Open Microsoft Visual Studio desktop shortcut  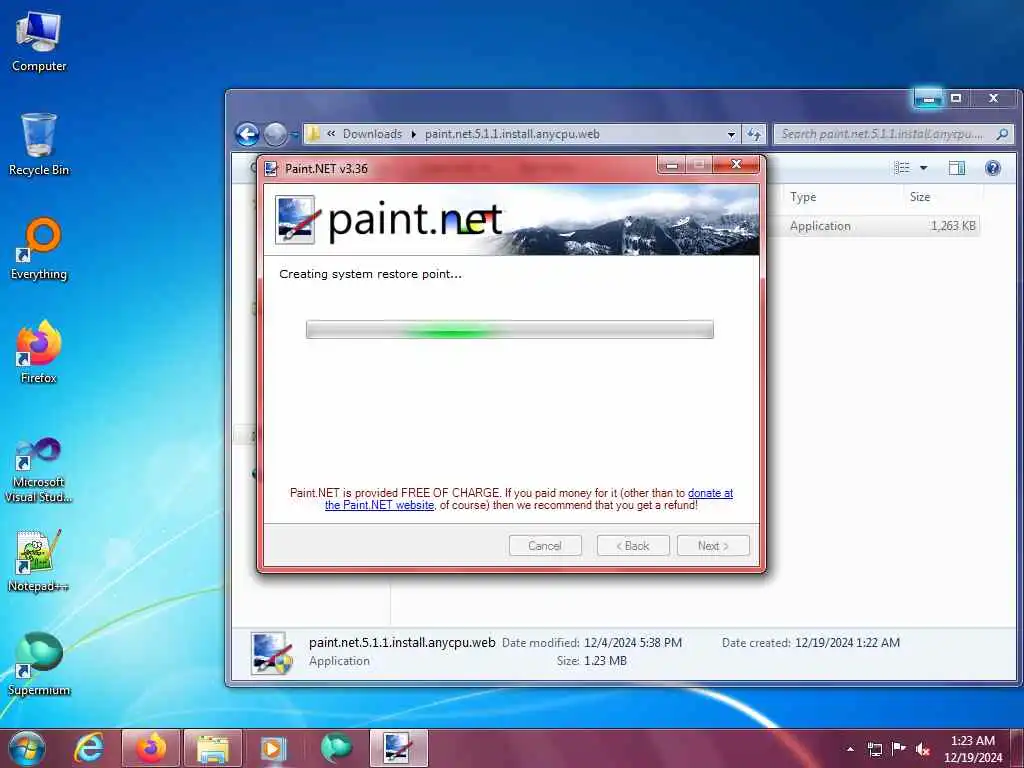click(x=39, y=470)
